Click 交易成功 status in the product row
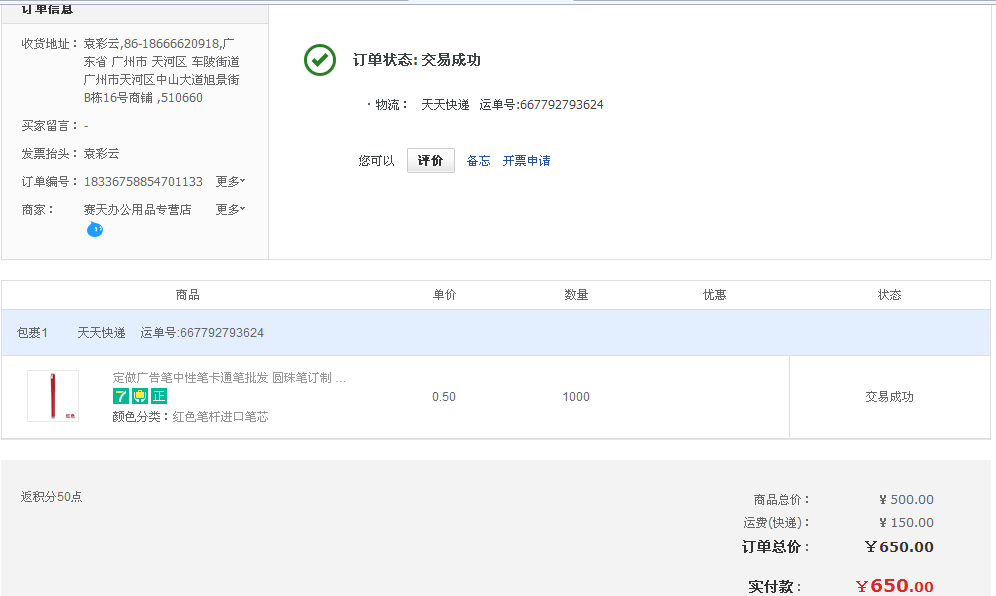Screen dimensions: 996x596 889,397
